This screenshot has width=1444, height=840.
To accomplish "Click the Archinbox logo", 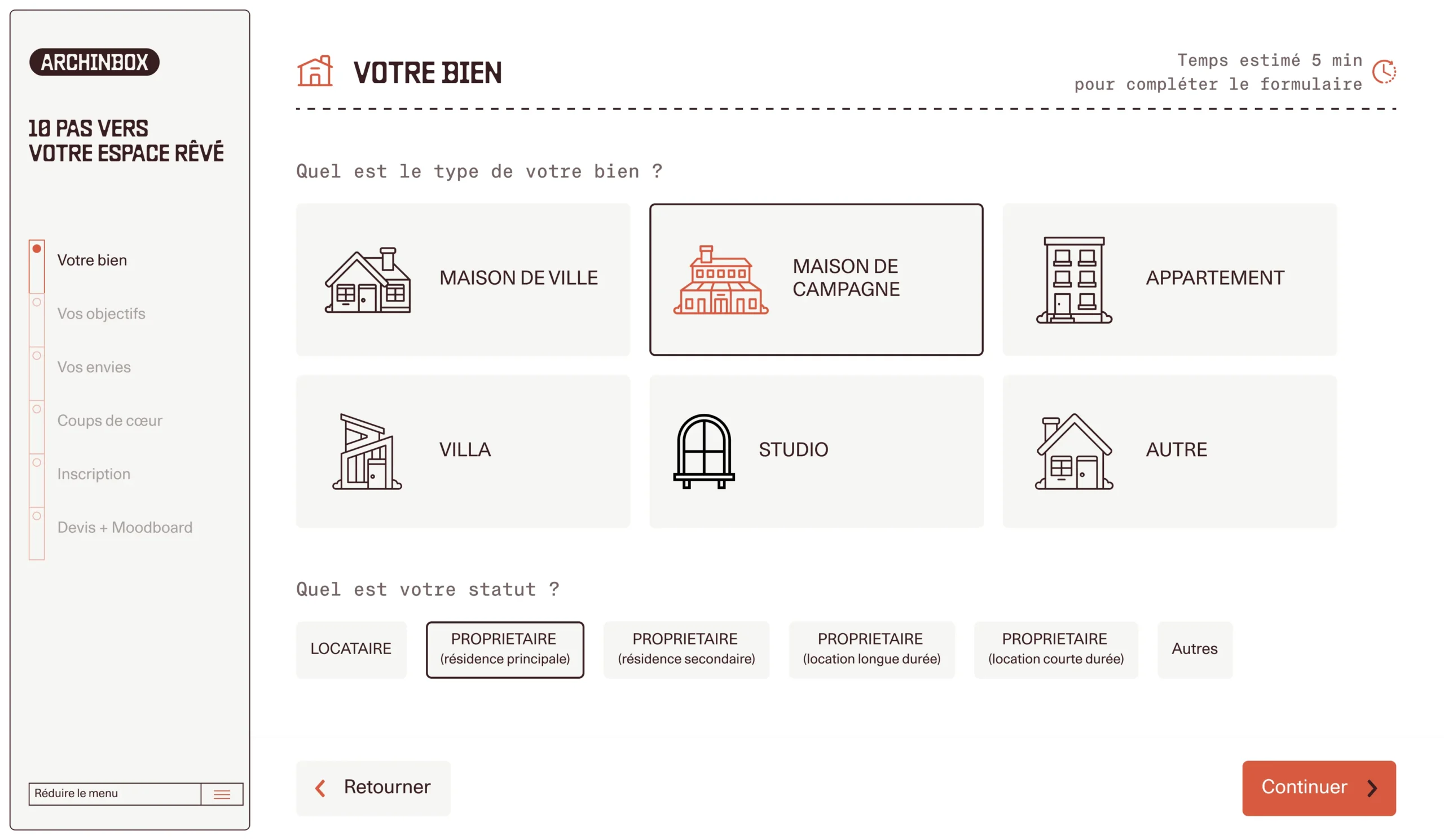I will pyautogui.click(x=95, y=63).
